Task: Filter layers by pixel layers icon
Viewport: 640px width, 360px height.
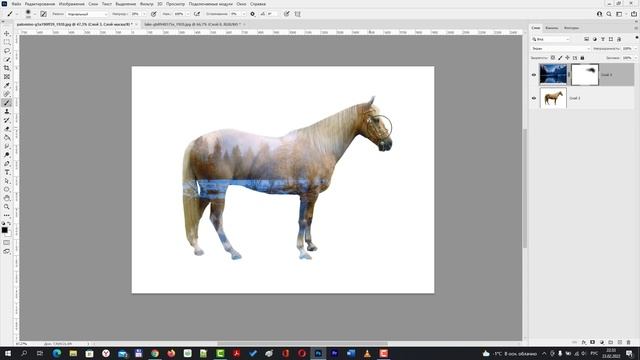Action: (587, 39)
